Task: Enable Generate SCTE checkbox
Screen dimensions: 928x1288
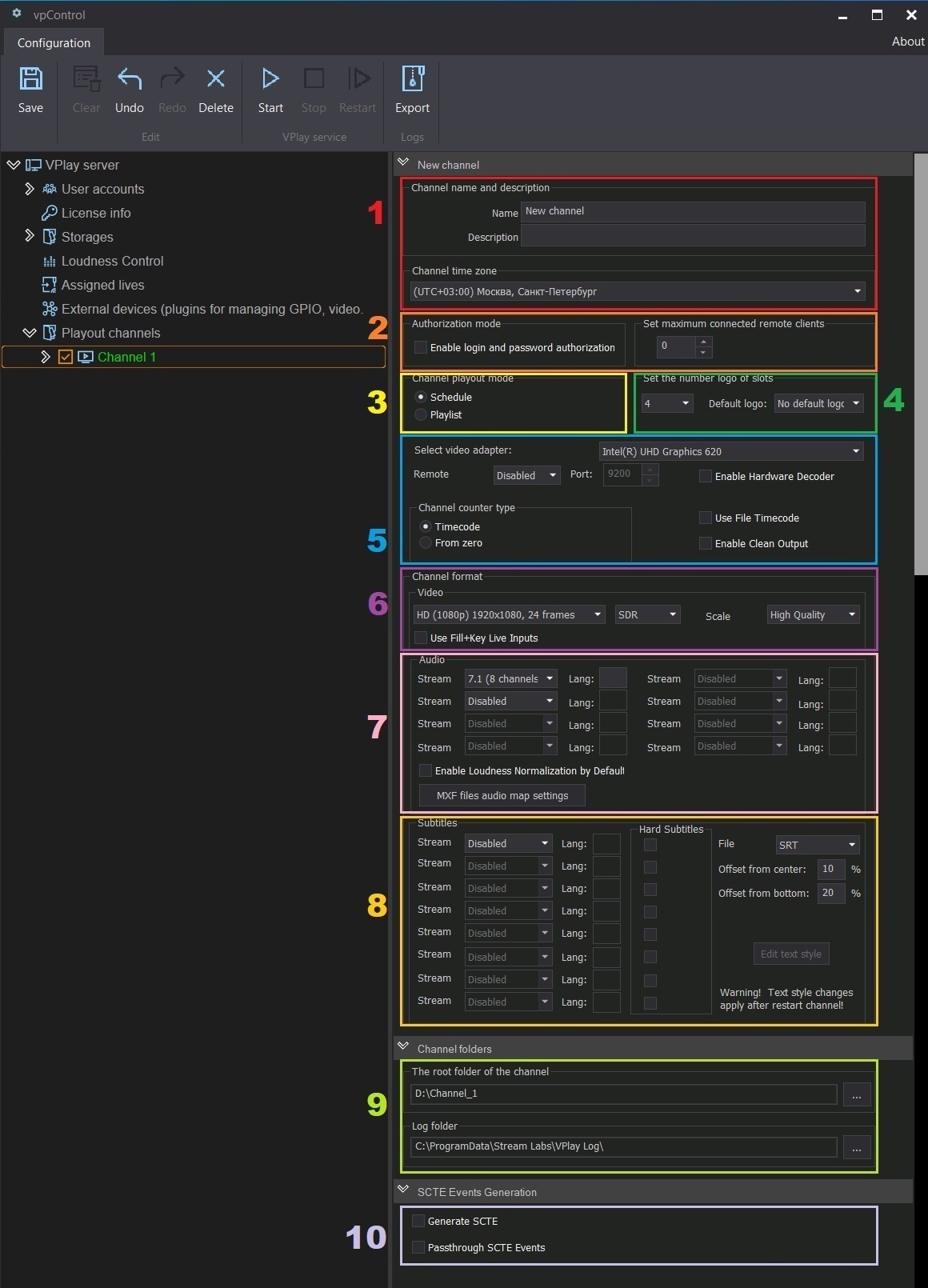Action: click(x=418, y=1221)
